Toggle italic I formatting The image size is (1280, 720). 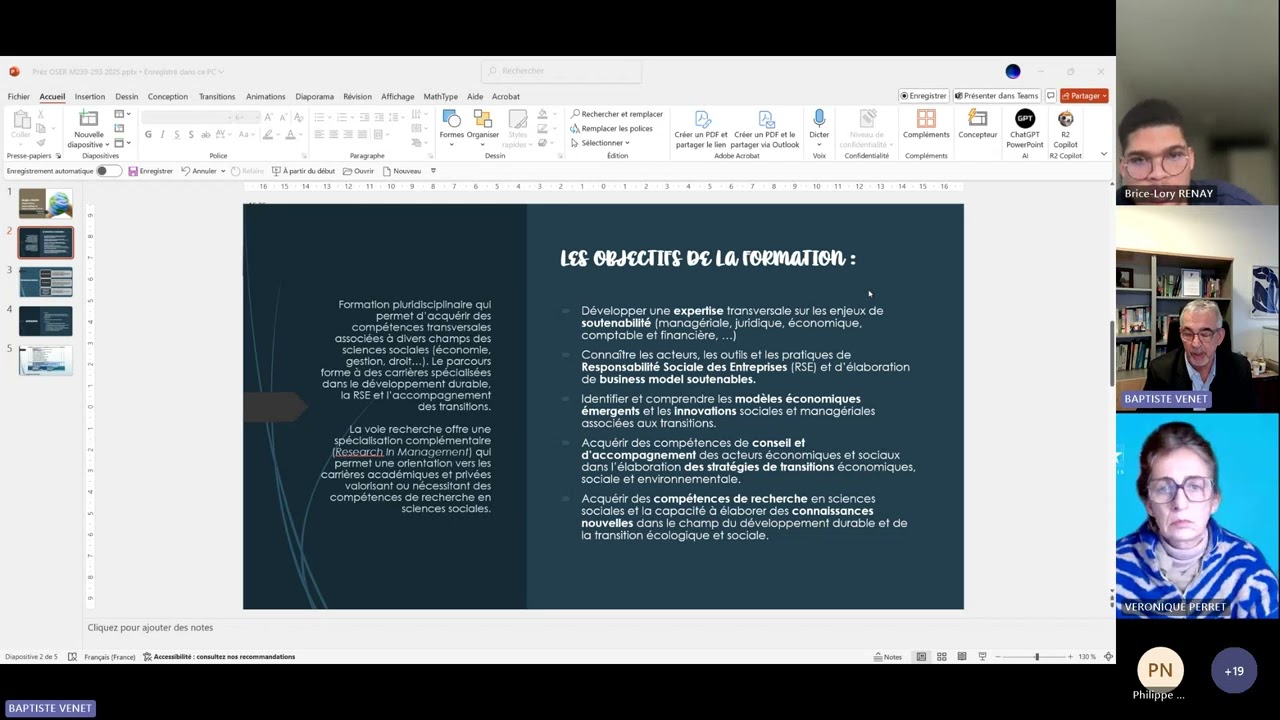tap(162, 135)
